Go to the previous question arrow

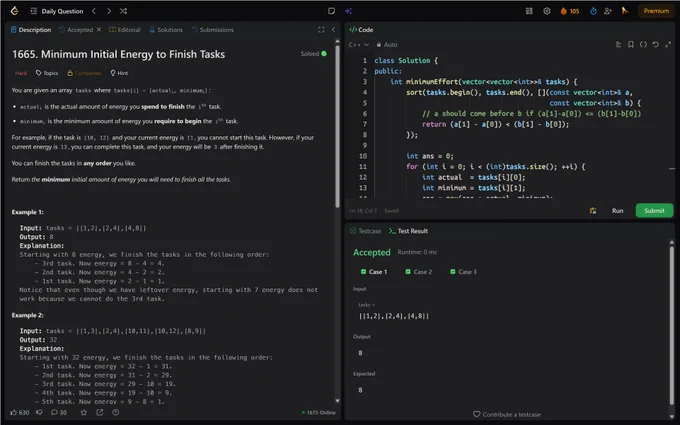coord(94,11)
